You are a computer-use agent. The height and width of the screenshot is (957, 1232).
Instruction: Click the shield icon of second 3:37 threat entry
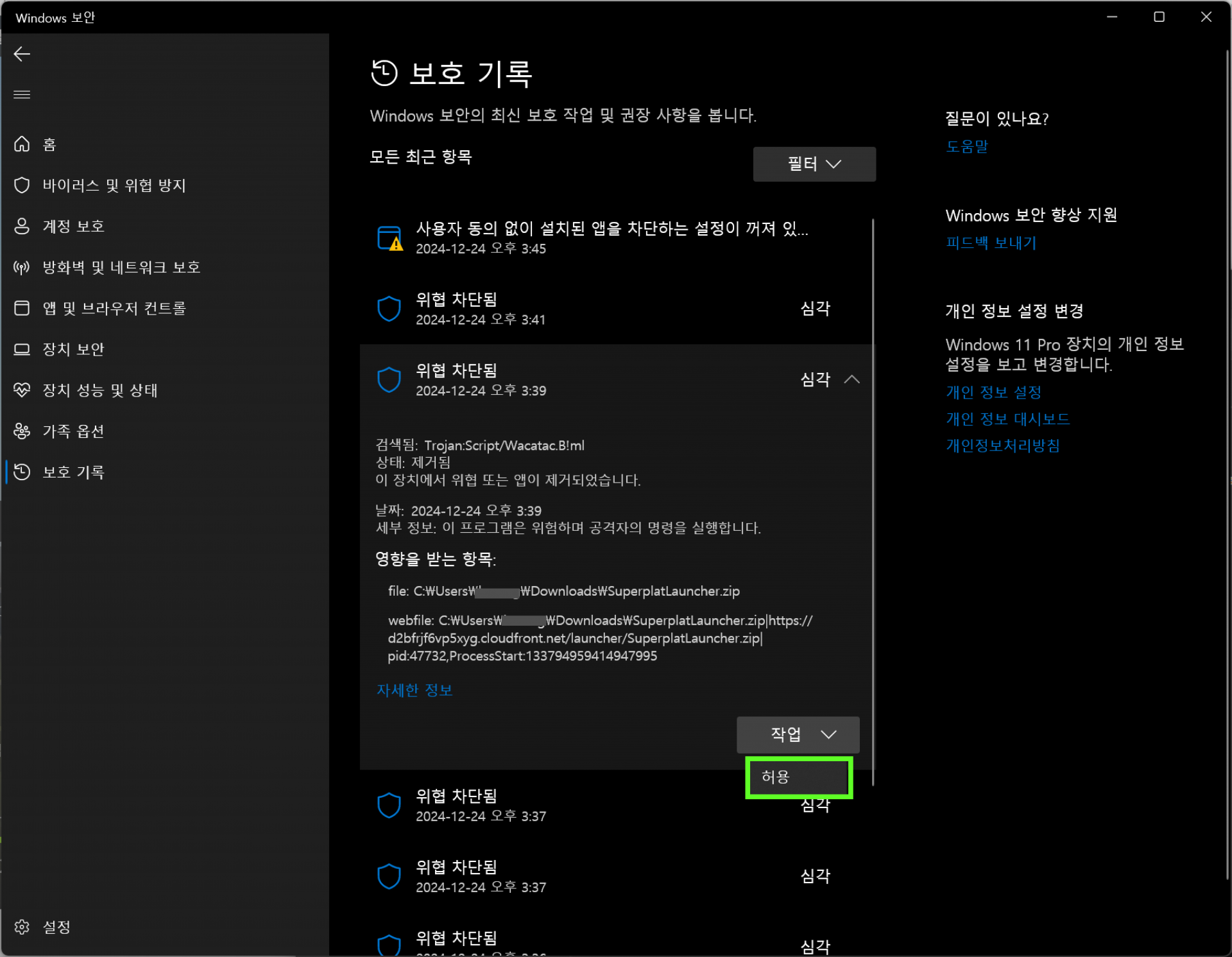point(389,877)
